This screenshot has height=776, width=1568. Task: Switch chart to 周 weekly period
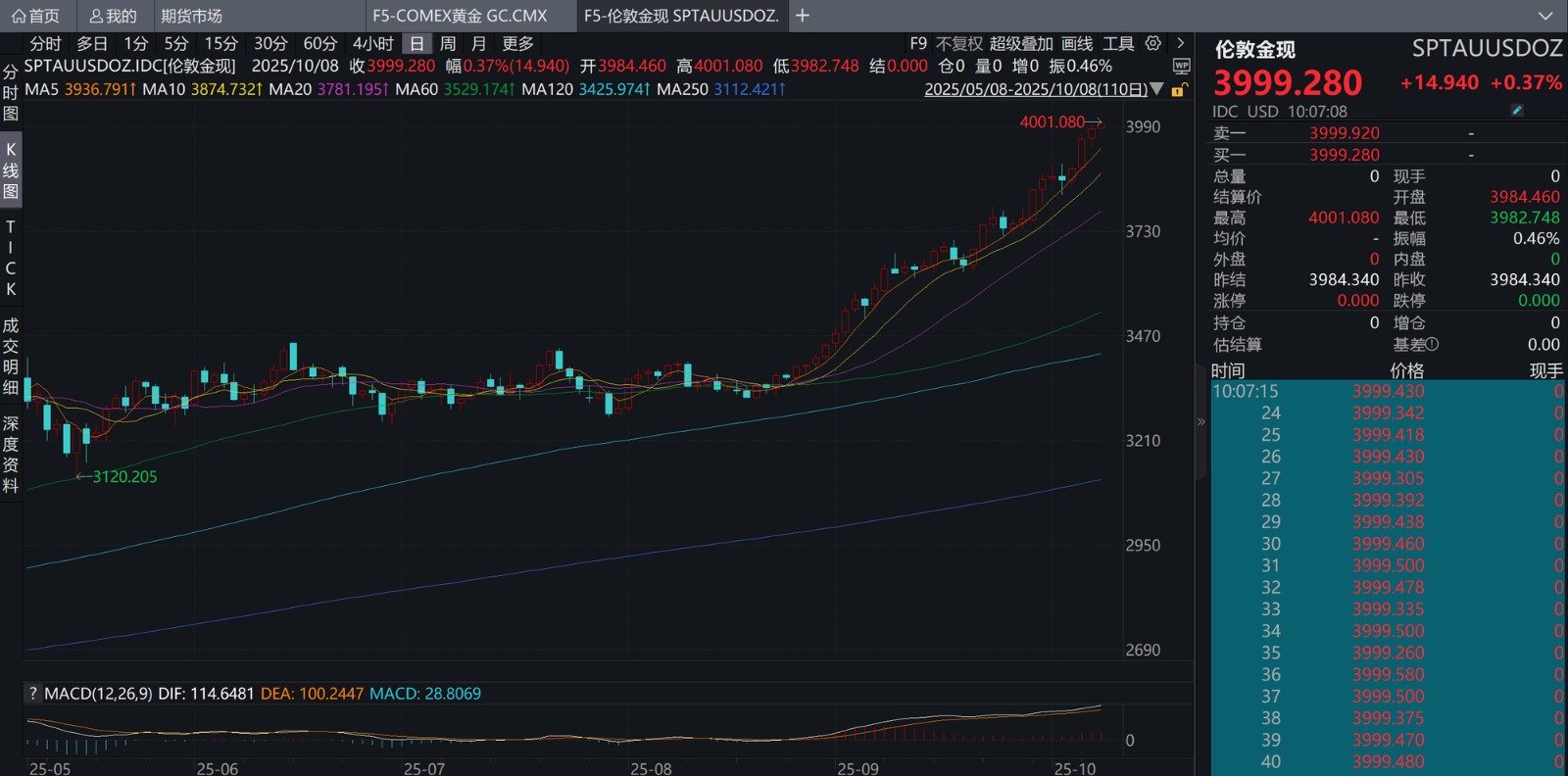(x=448, y=43)
